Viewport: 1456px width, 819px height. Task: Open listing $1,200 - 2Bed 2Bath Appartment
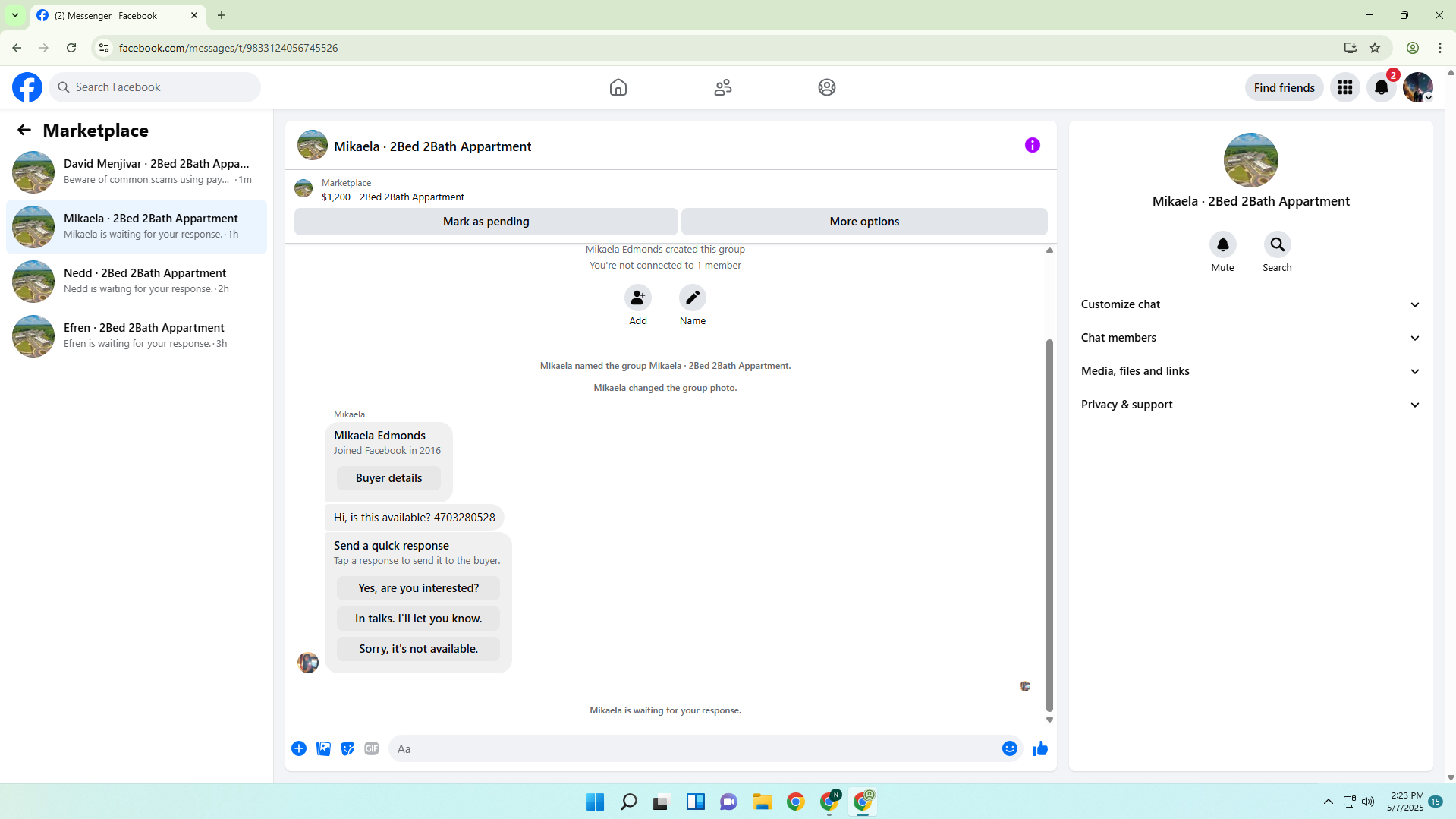click(x=392, y=197)
